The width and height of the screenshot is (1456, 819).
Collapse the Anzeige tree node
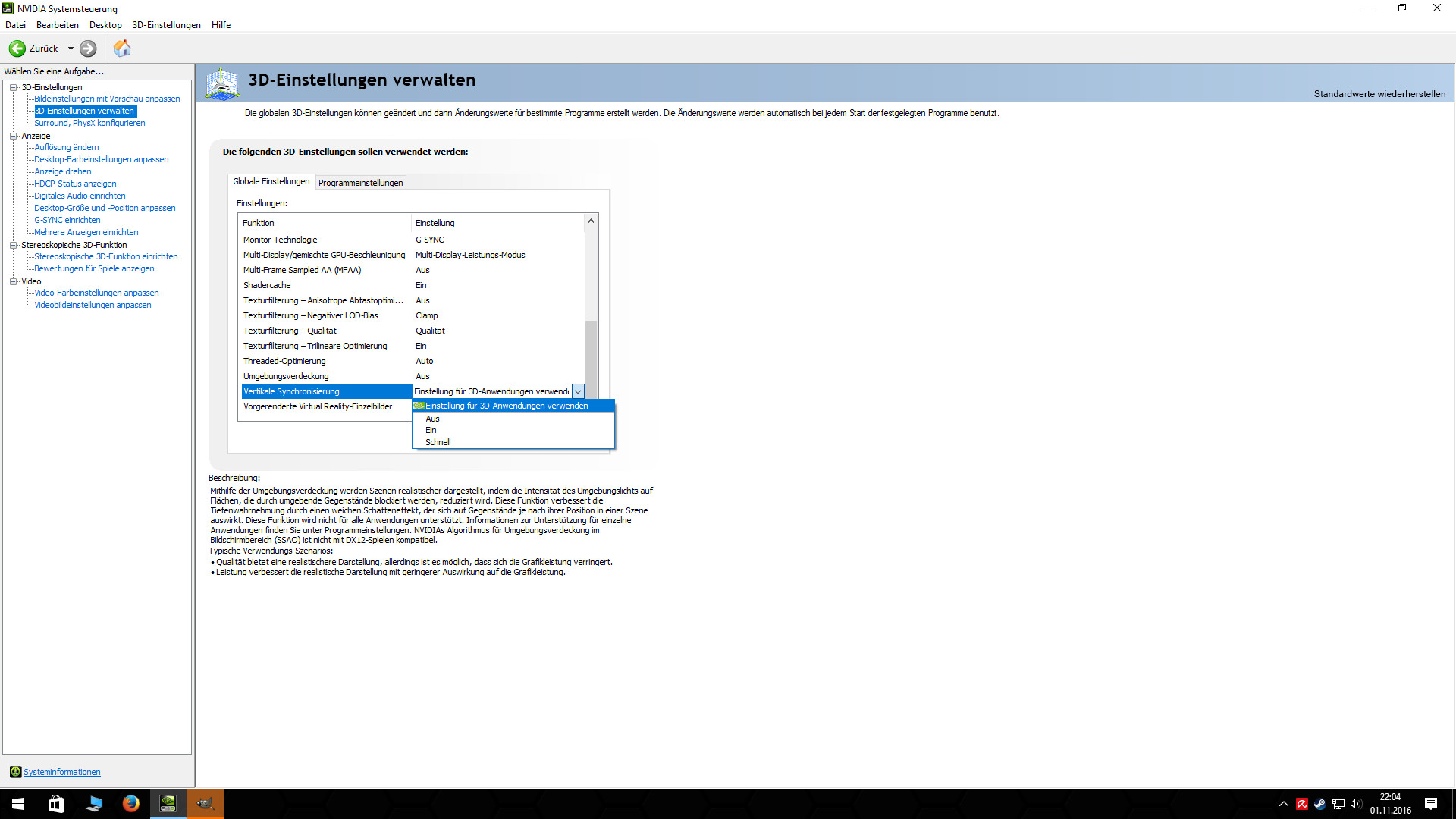[13, 136]
